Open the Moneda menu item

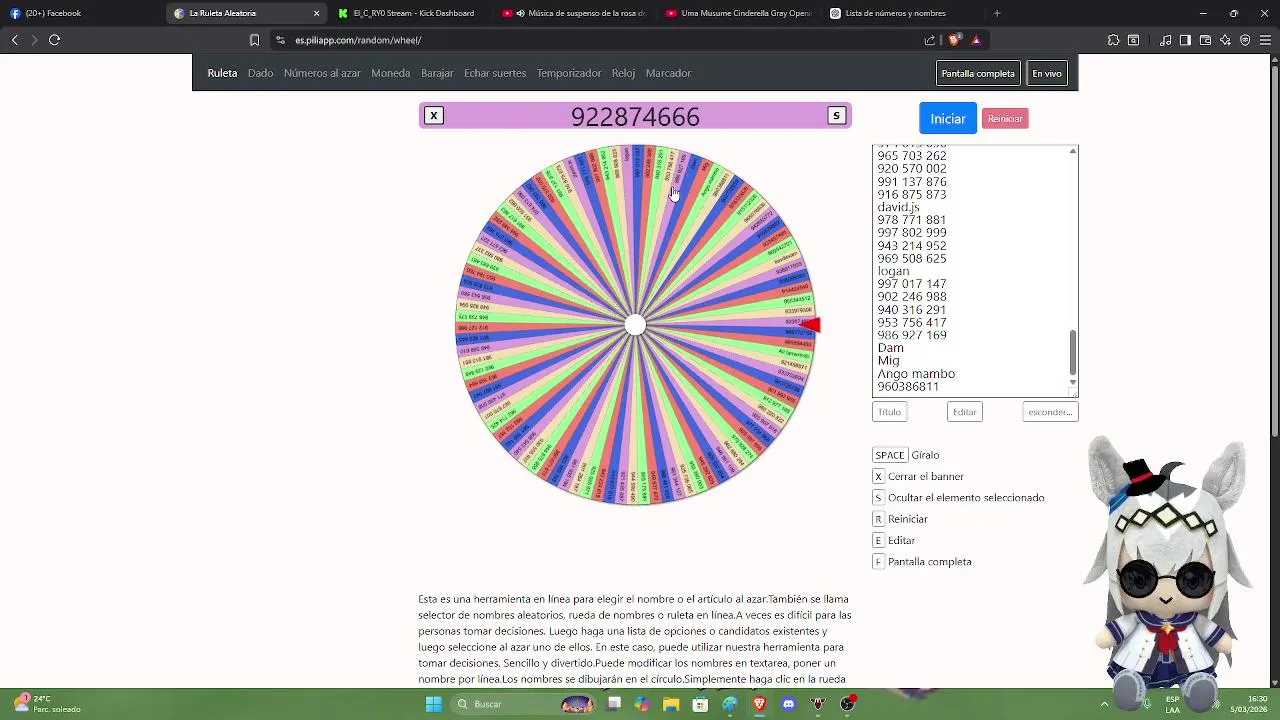pyautogui.click(x=391, y=73)
